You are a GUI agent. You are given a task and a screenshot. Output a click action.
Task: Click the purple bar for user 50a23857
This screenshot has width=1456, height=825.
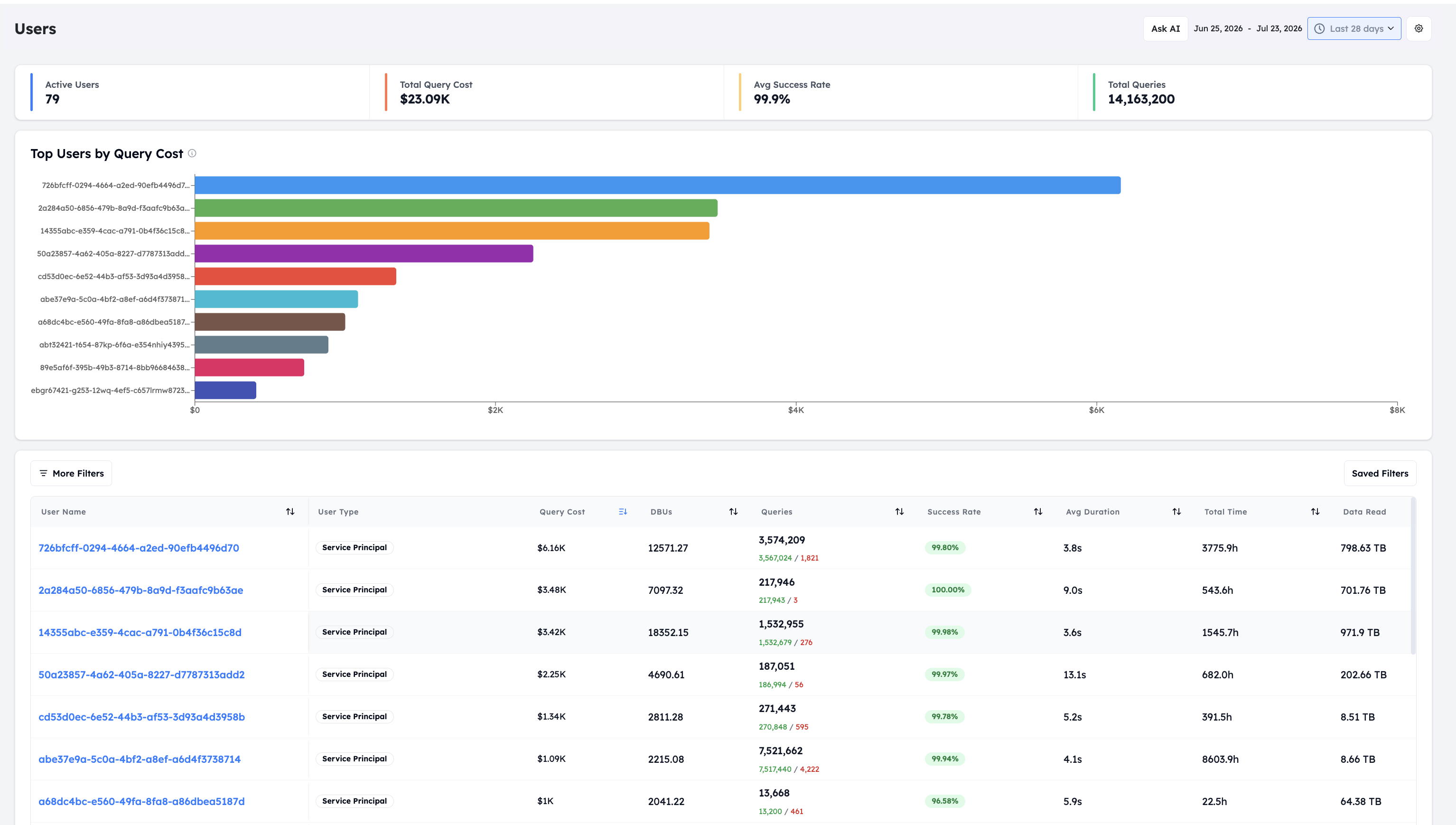pyautogui.click(x=364, y=253)
